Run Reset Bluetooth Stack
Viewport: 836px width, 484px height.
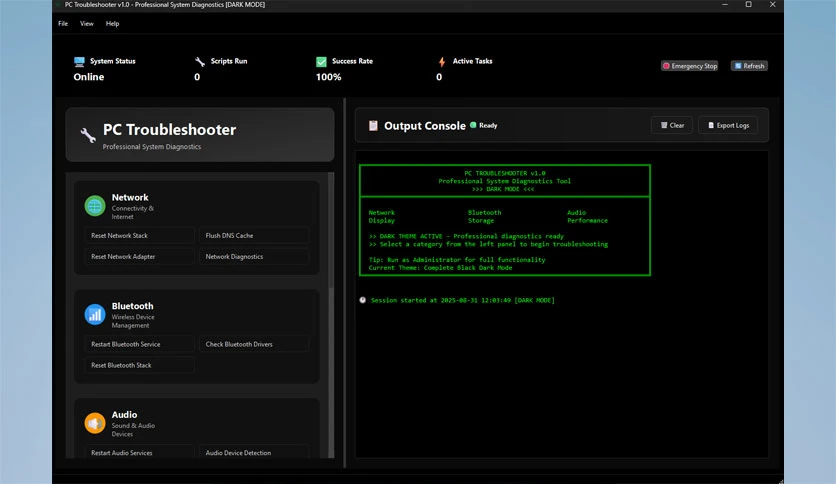click(x=139, y=365)
